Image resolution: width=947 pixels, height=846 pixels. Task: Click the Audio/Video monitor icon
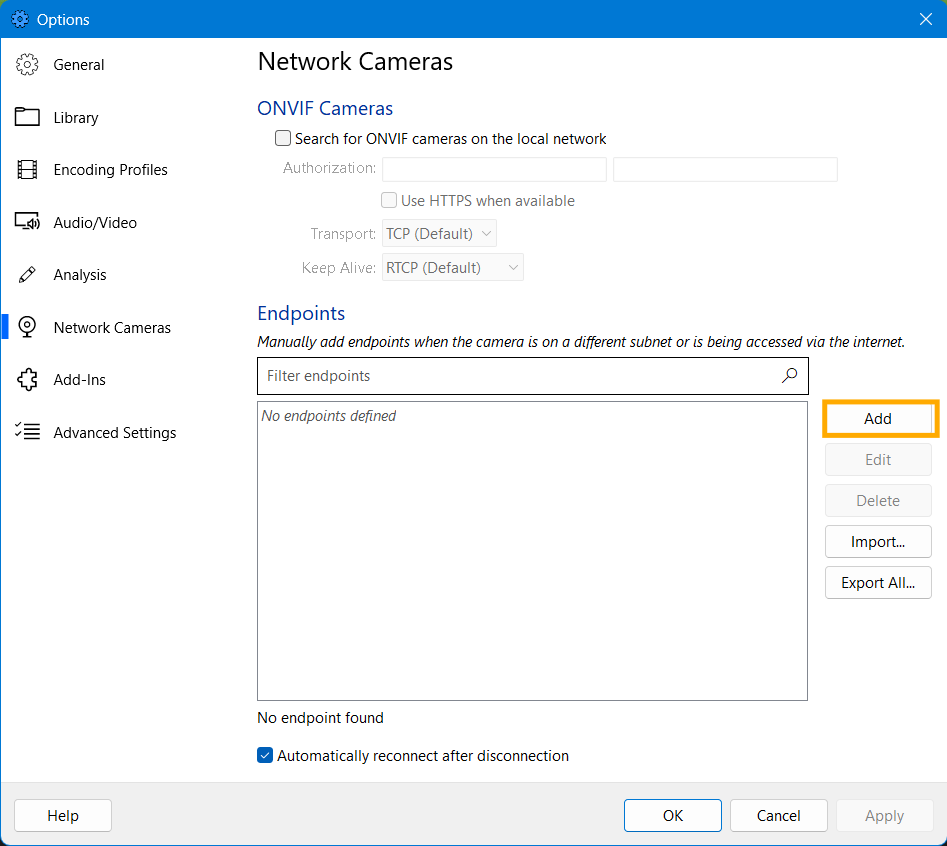point(27,222)
